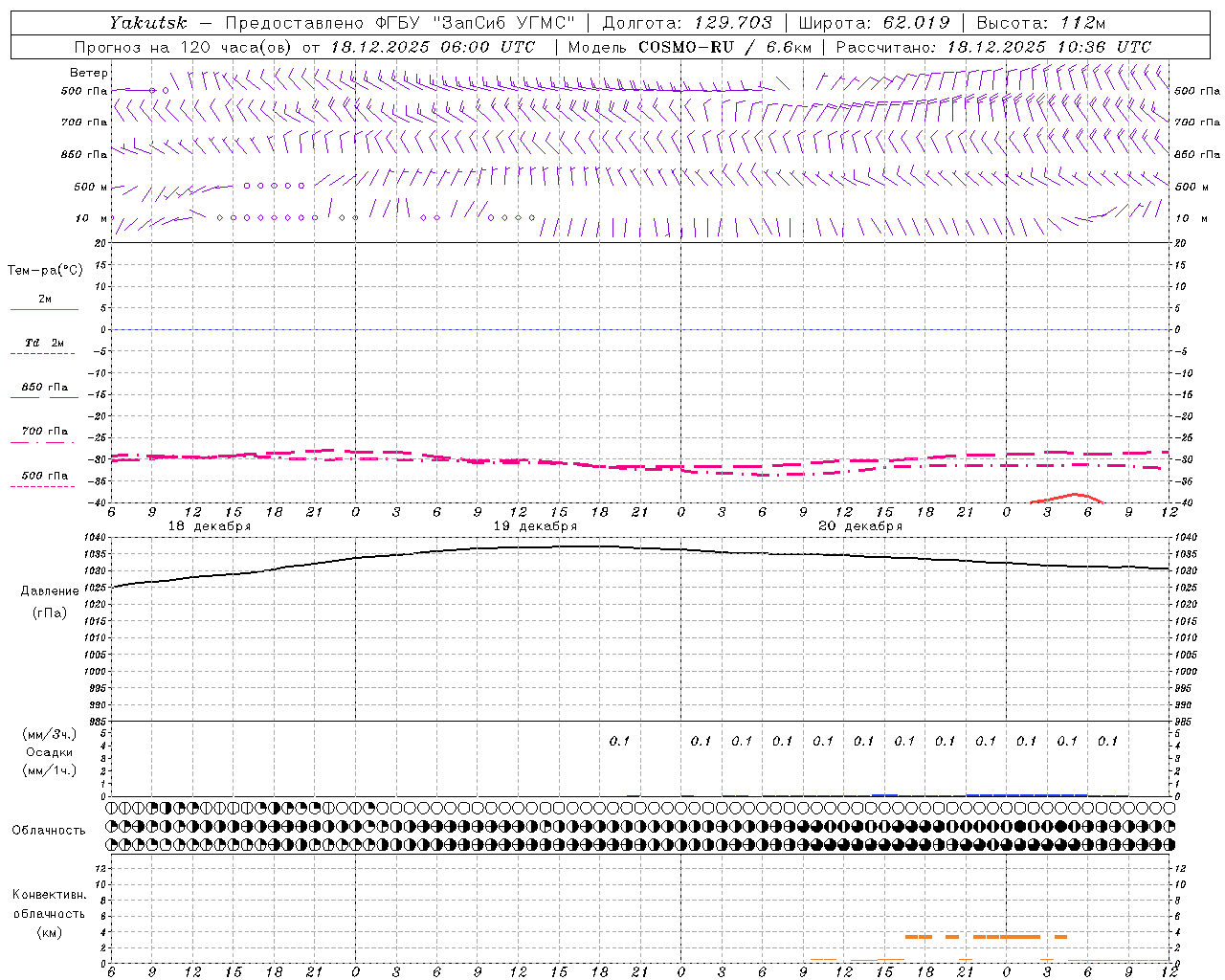1225x980 pixels.
Task: Click the Тем-ра(°C) temperature panel title
Action: click(x=45, y=271)
